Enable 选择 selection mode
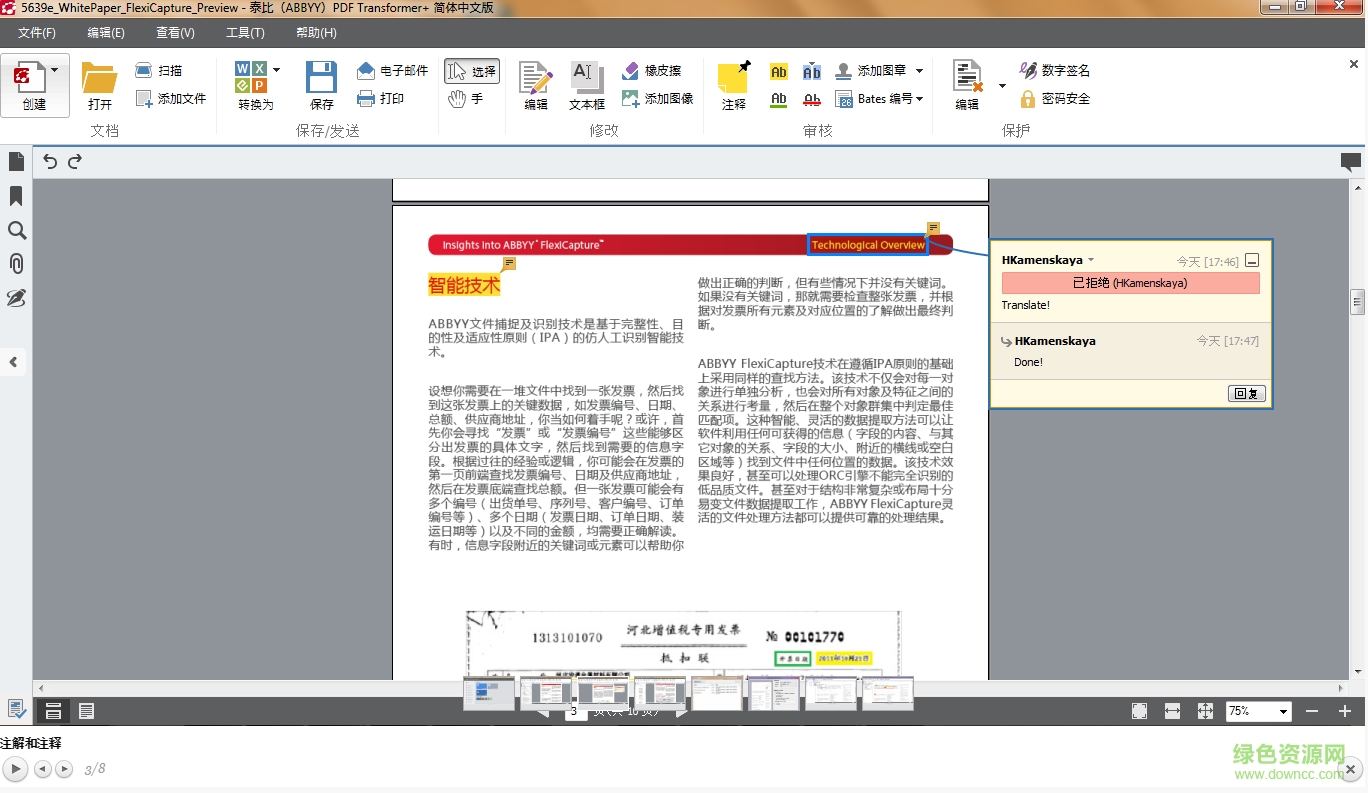 click(469, 70)
